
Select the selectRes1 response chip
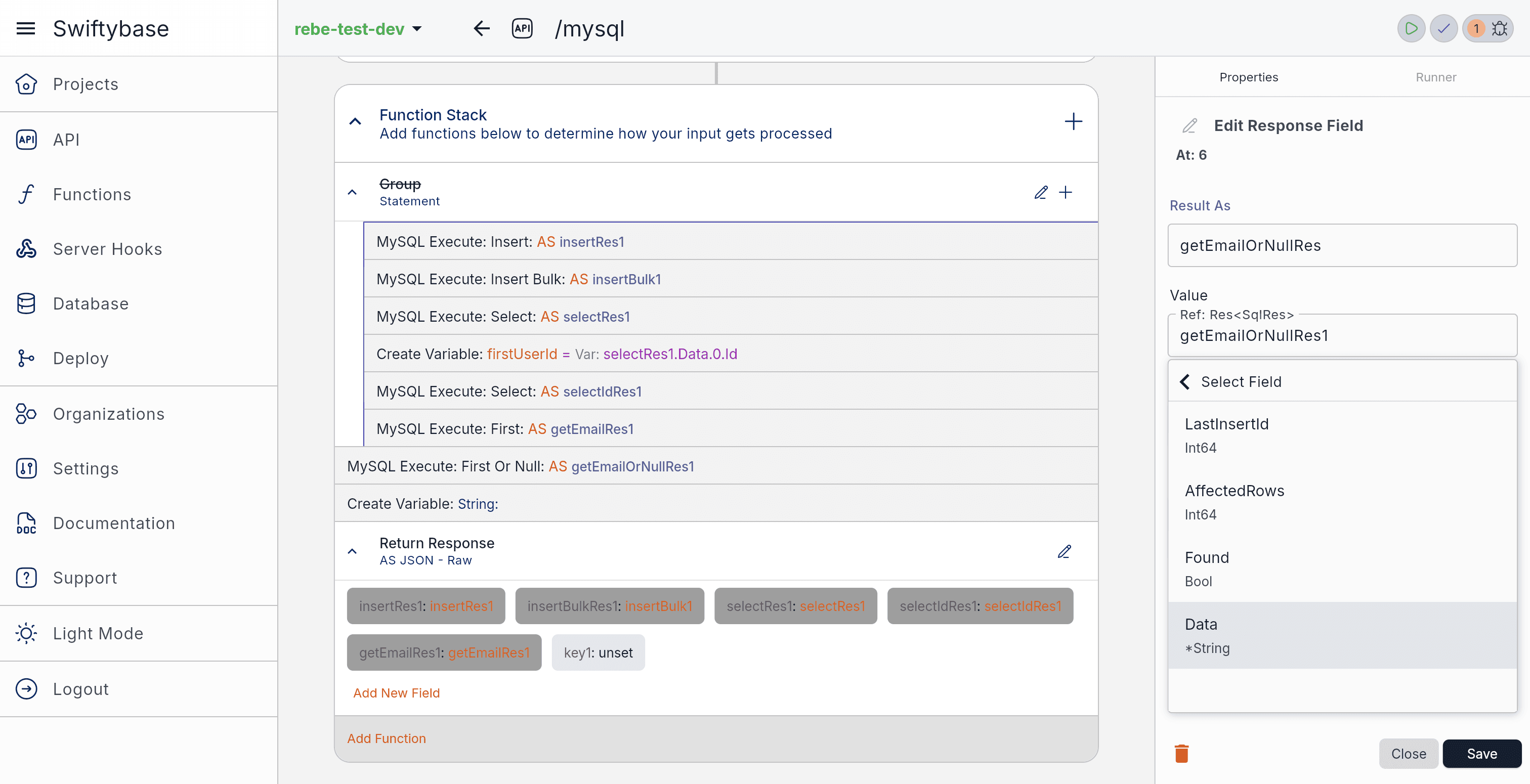795,606
